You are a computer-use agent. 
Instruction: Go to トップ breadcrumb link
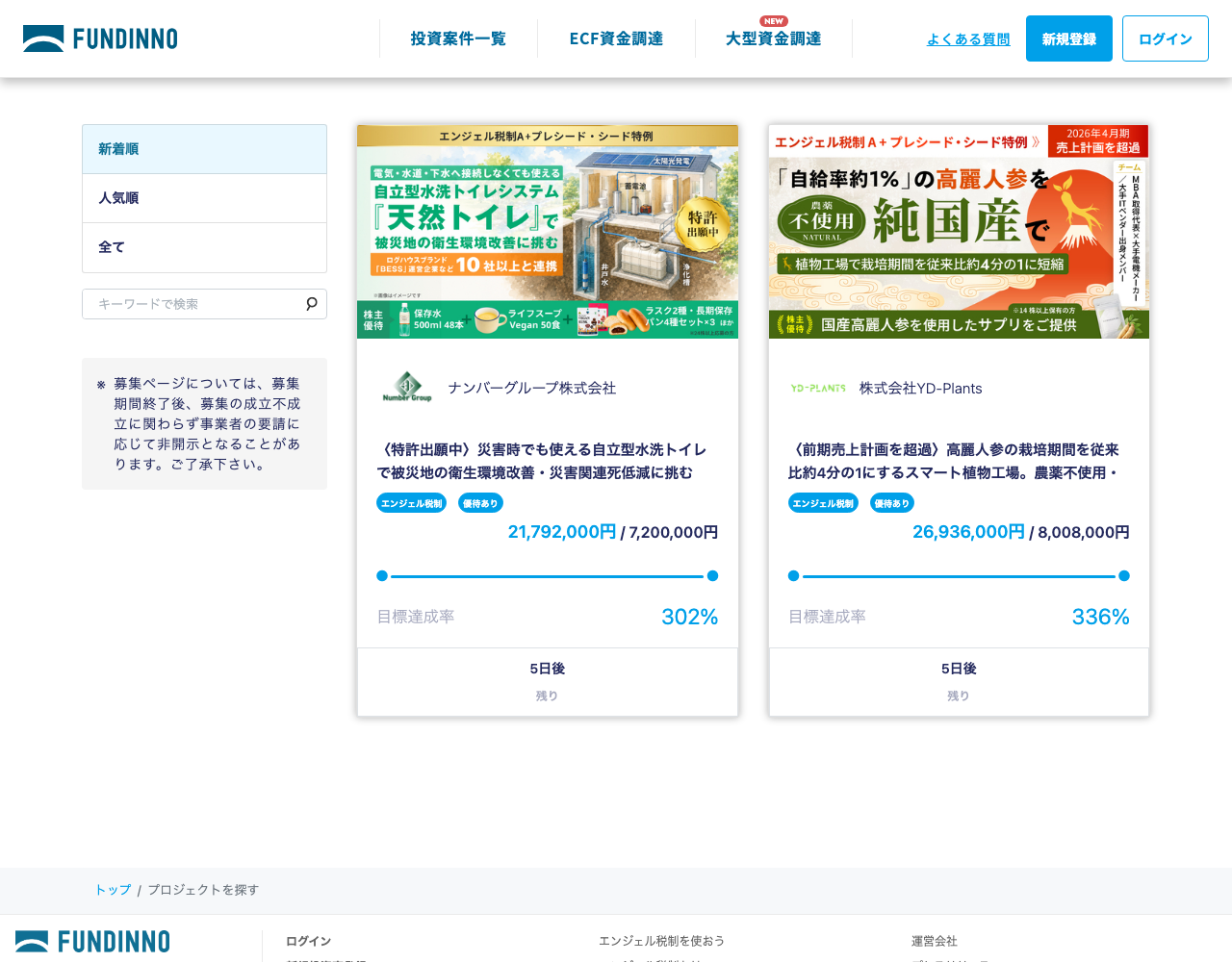(x=113, y=890)
